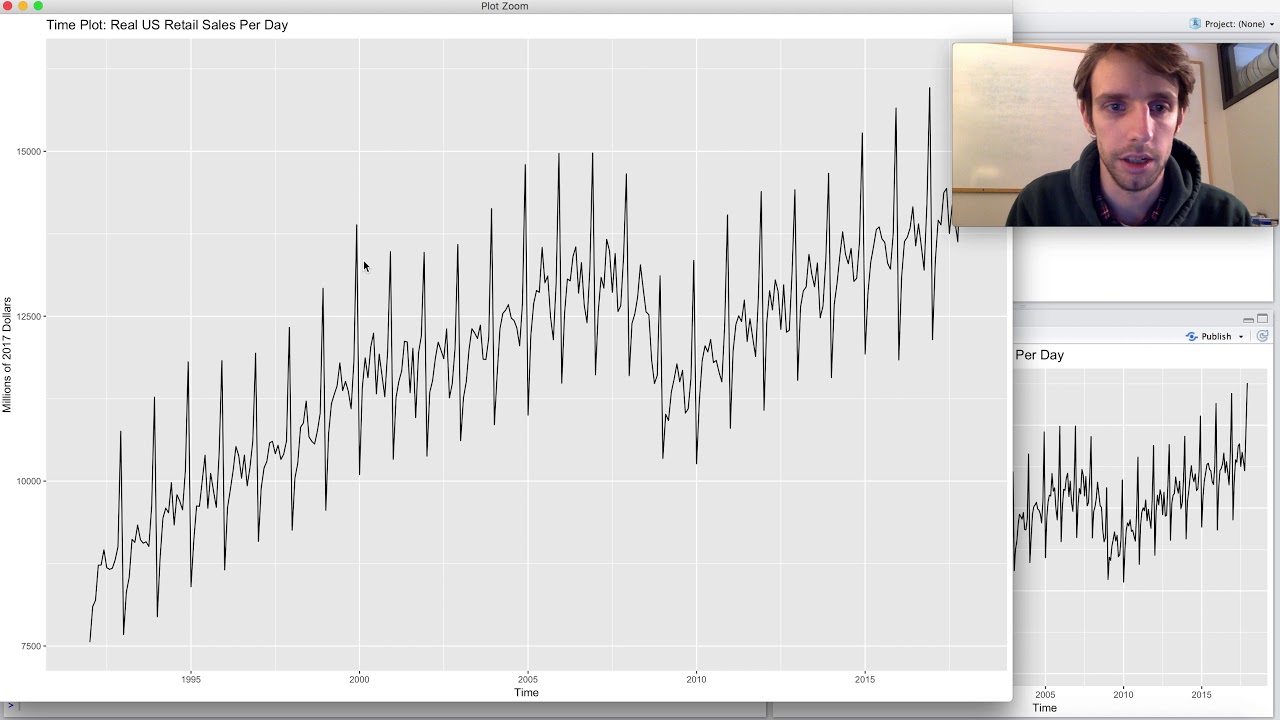Click the 2015 x-axis tick label in Plot Zoom
This screenshot has height=720, width=1280.
click(864, 679)
